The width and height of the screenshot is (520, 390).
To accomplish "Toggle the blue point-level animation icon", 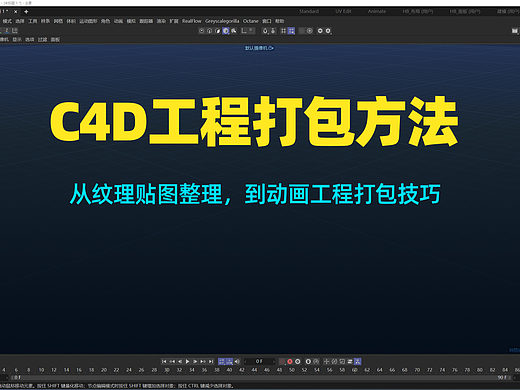I will [x=358, y=361].
